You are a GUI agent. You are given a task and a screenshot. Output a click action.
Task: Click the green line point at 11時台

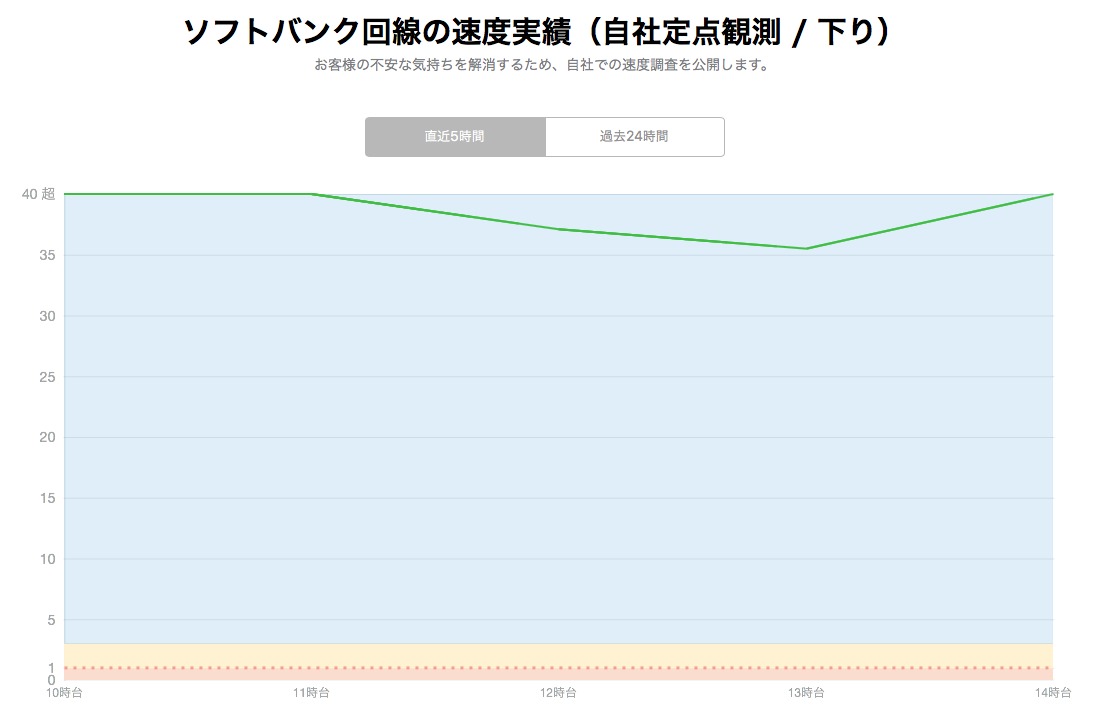click(x=312, y=194)
